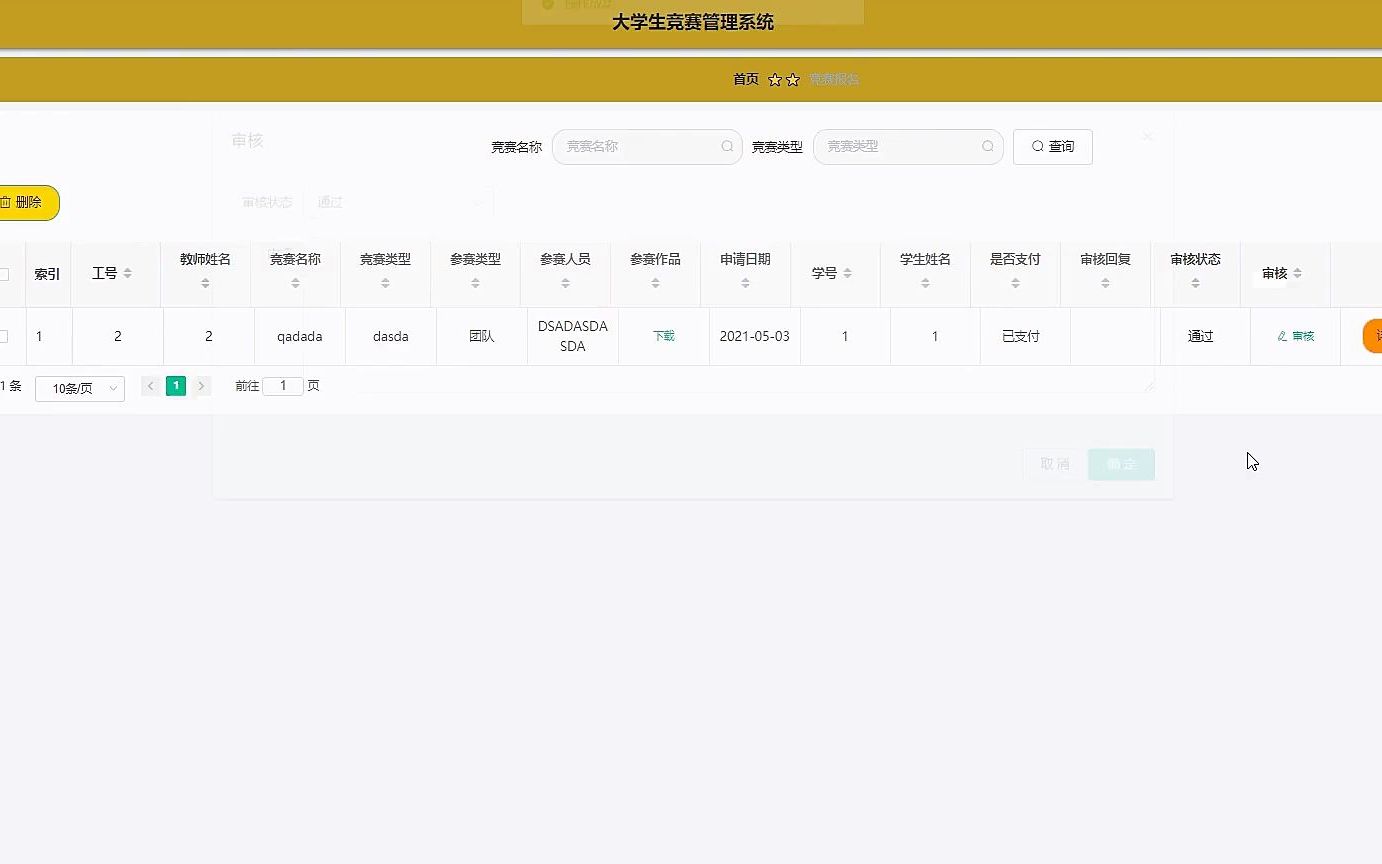Sort table by 审核状态 column arrows
This screenshot has width=1382, height=864.
tap(1195, 283)
